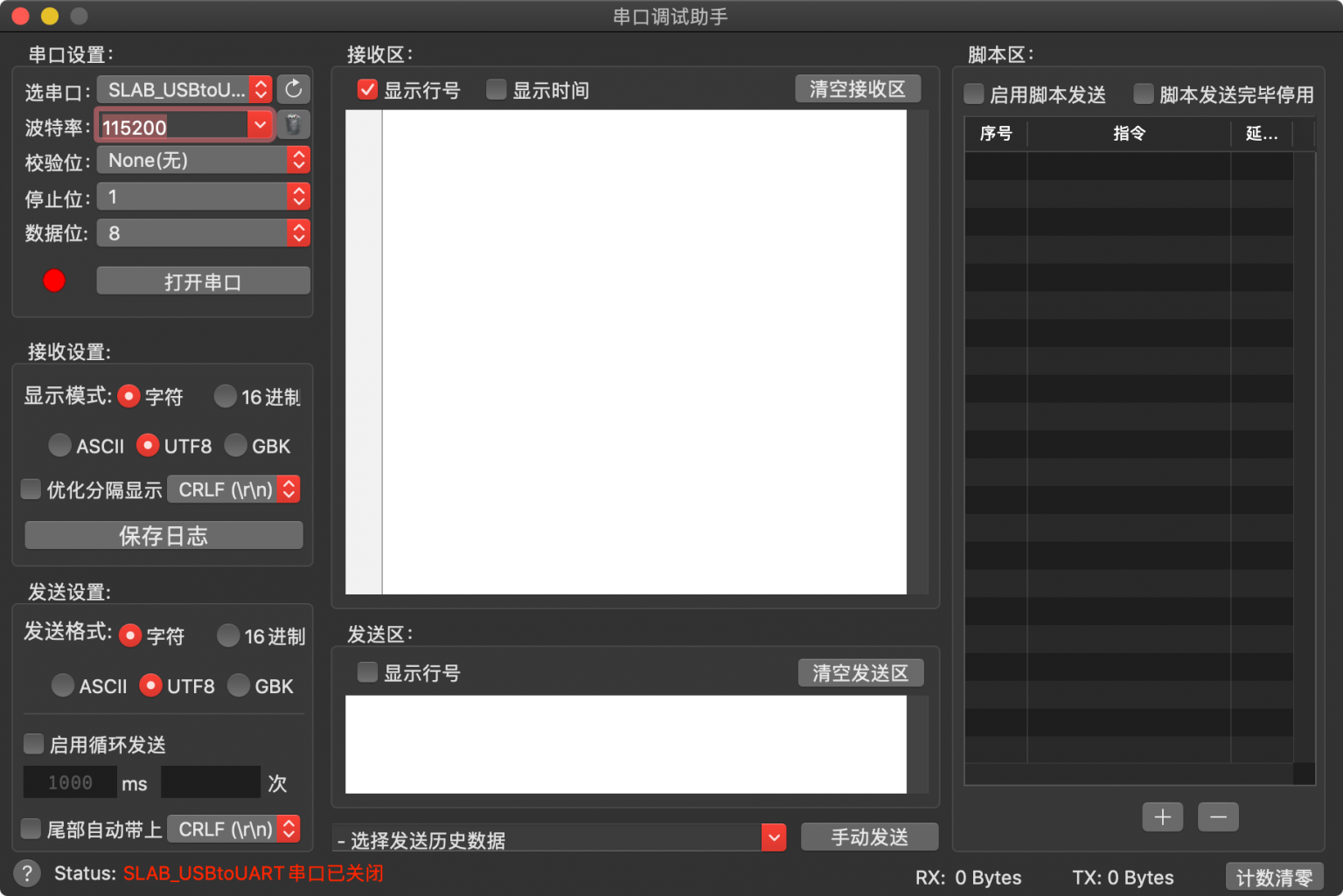Open the 校验位 parity dropdown
Screen dimensions: 1343x896
point(298,160)
